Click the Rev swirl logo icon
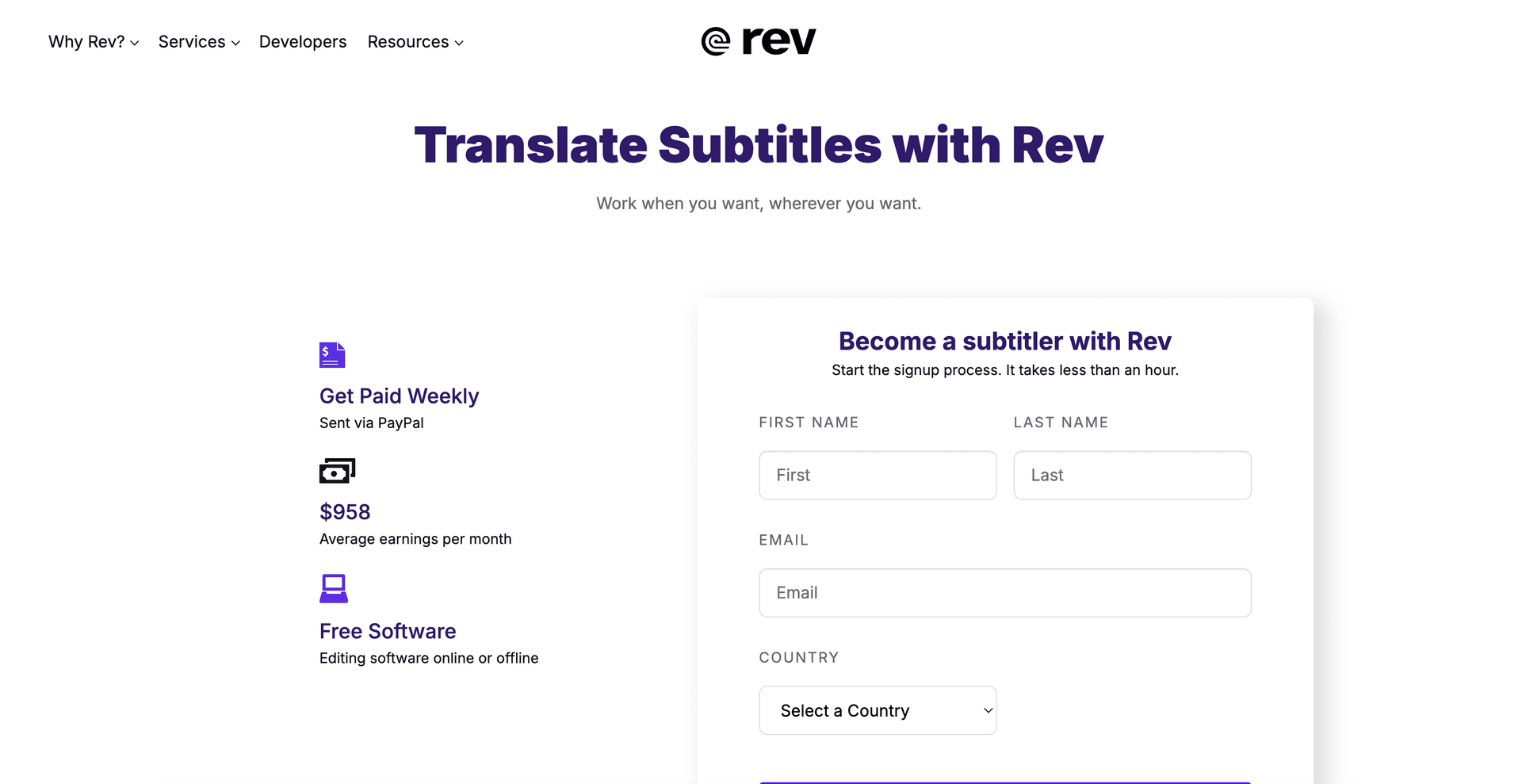Screen dimensions: 1522x784 pyautogui.click(x=715, y=42)
